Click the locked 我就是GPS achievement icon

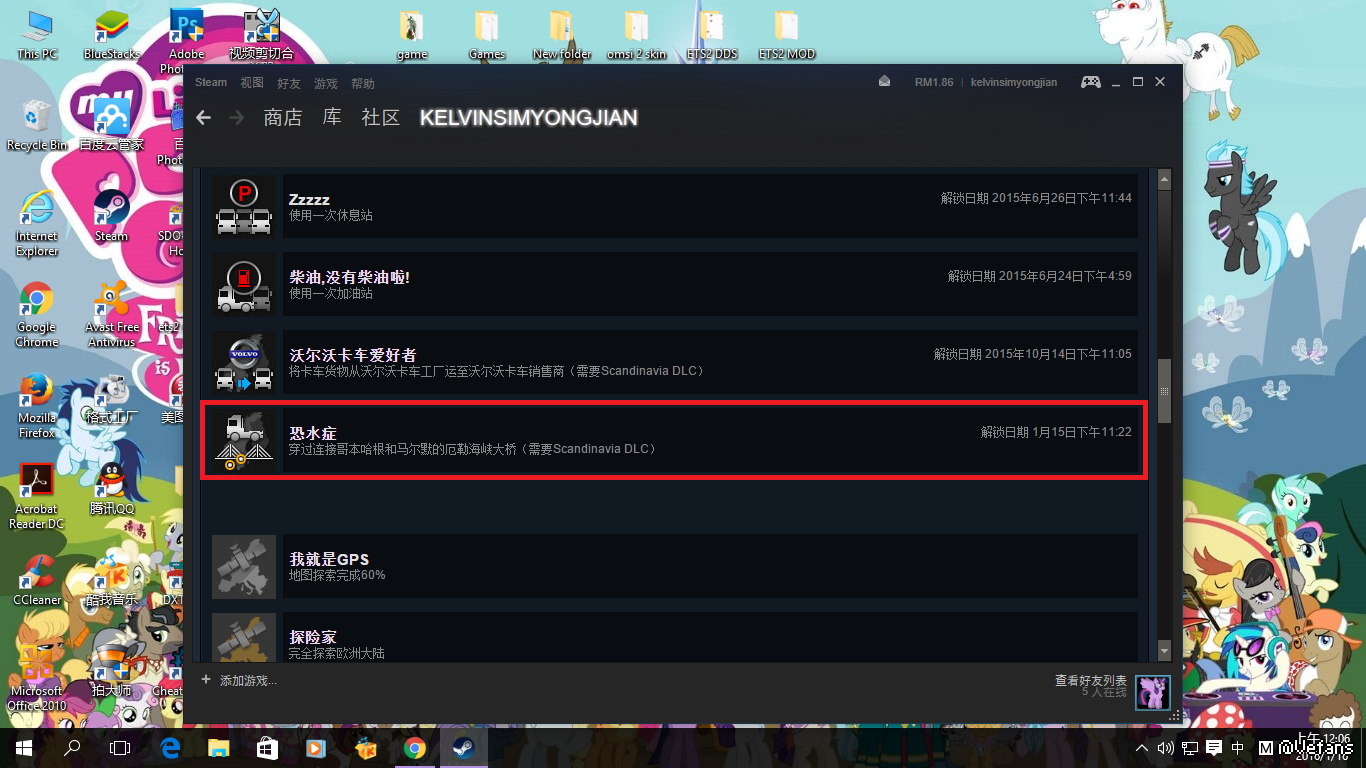[x=244, y=567]
